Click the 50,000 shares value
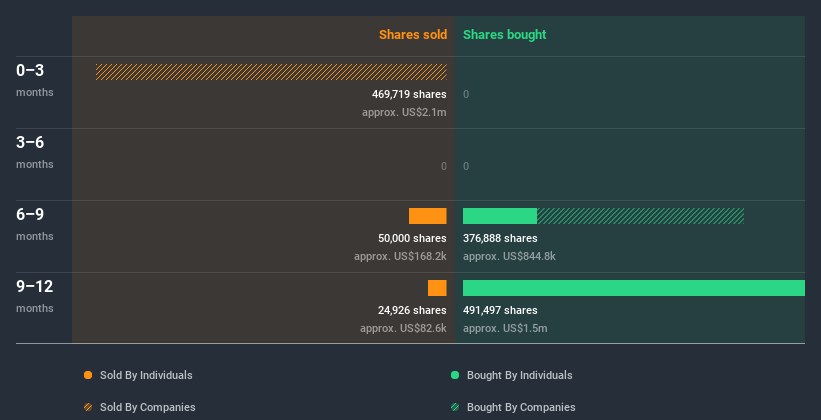This screenshot has width=821, height=420. coord(412,238)
